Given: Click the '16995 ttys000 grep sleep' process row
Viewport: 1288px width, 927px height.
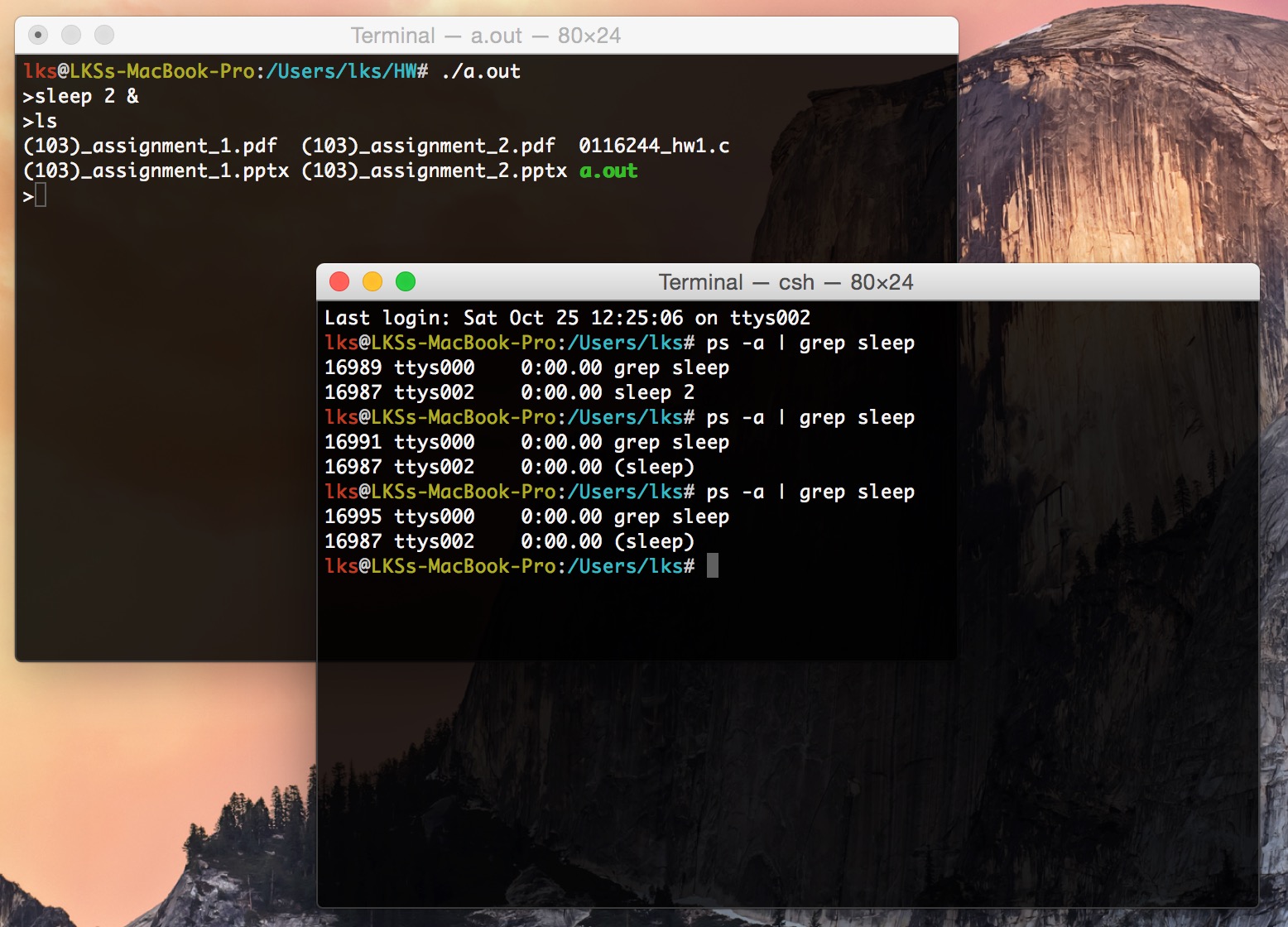Looking at the screenshot, I should (526, 516).
